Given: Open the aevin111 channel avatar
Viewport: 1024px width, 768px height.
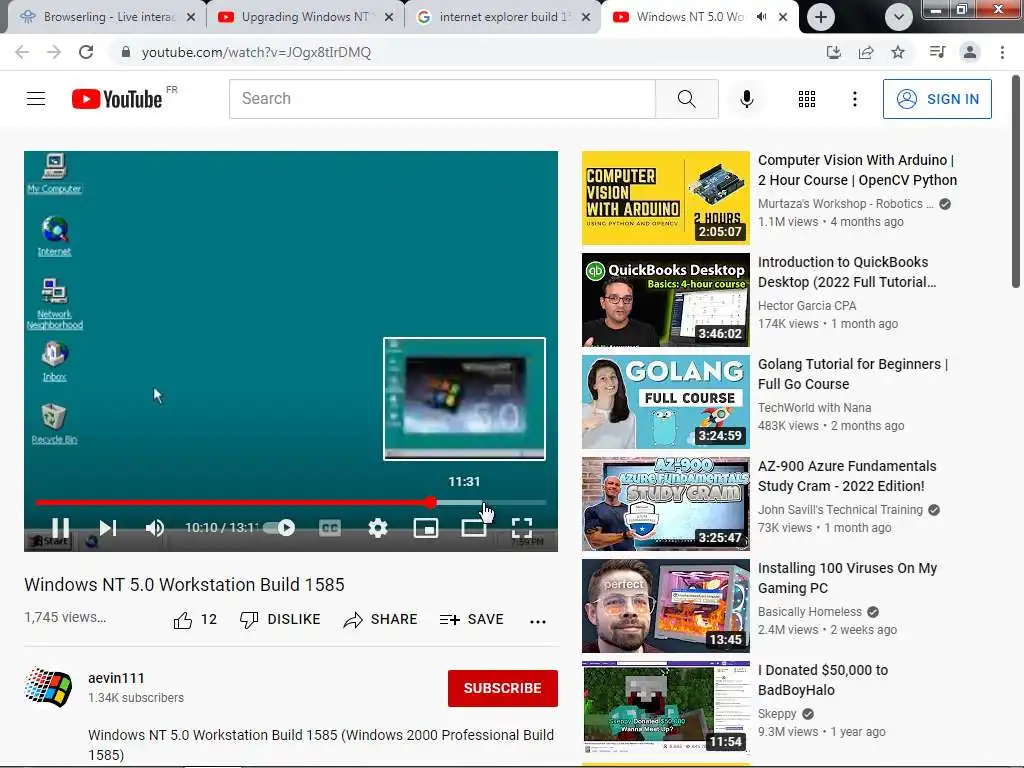Looking at the screenshot, I should (48, 688).
